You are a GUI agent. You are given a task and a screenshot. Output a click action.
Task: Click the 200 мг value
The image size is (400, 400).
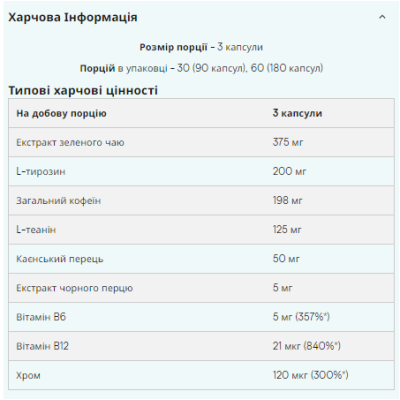[x=289, y=171]
